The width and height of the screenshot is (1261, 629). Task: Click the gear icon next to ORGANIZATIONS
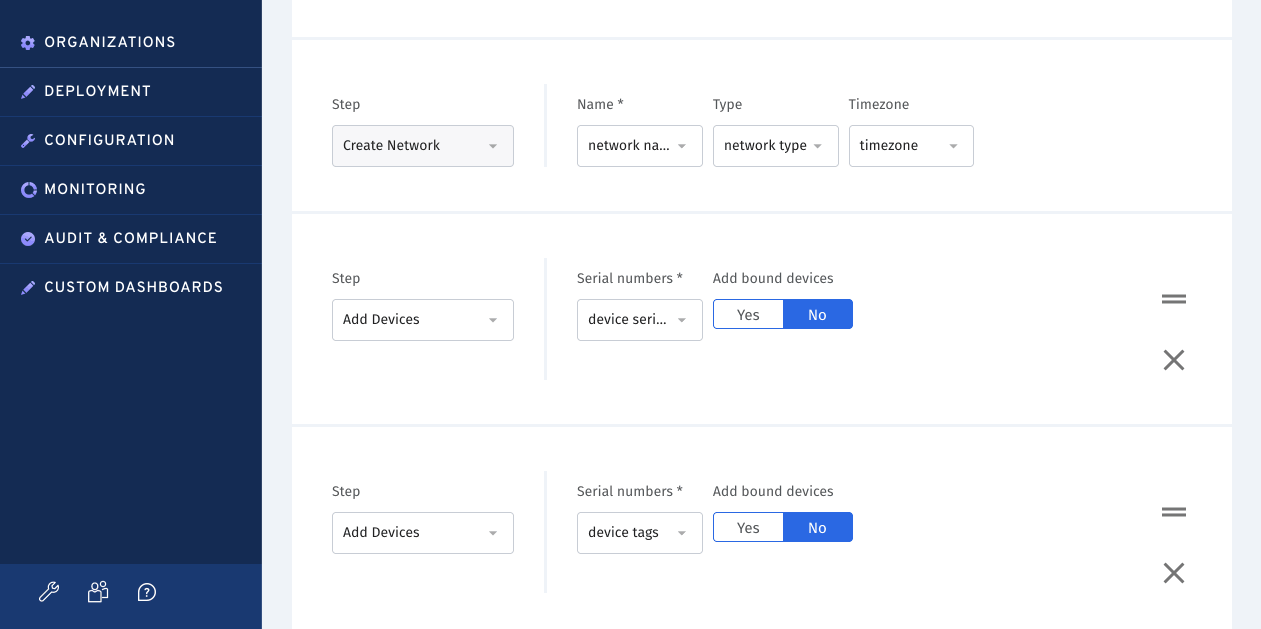(28, 42)
